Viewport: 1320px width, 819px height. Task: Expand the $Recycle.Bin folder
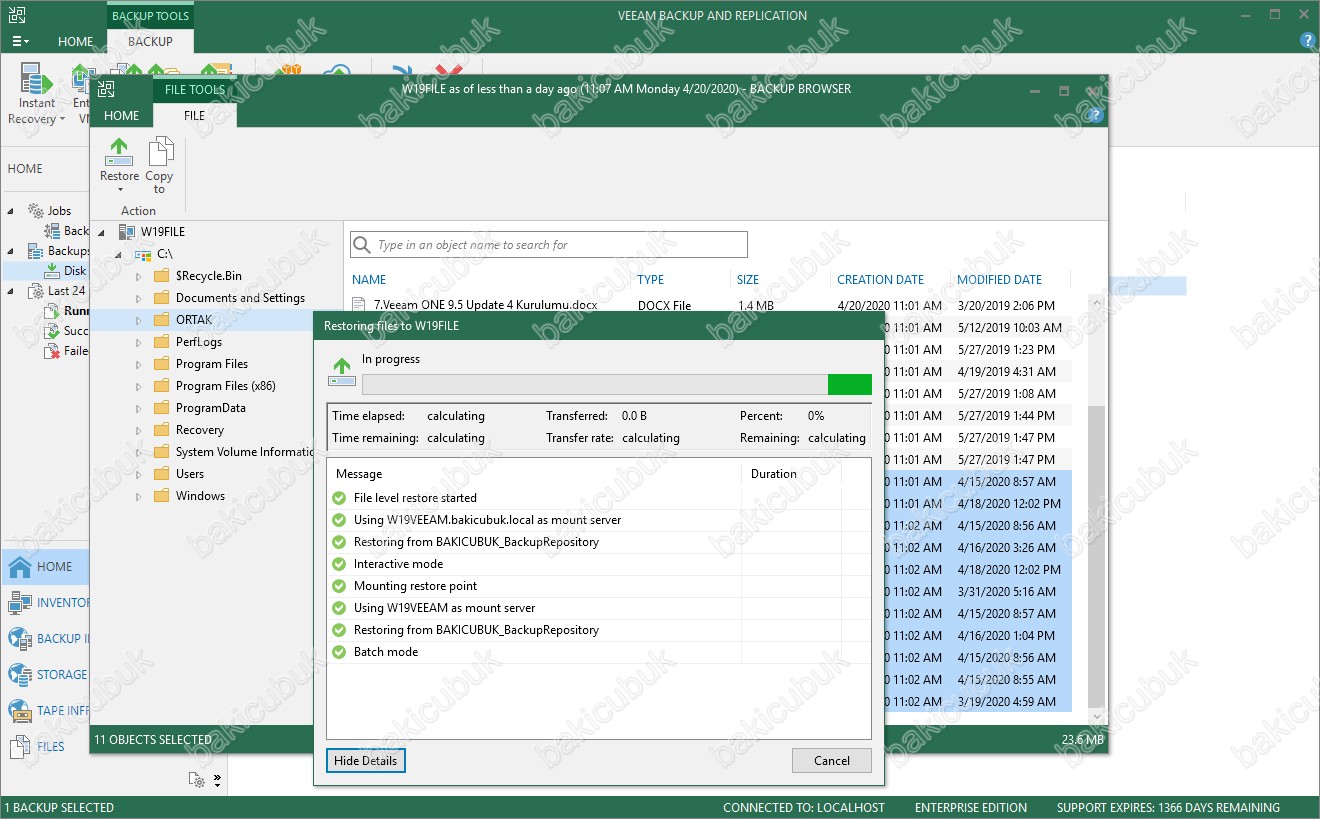tap(139, 276)
